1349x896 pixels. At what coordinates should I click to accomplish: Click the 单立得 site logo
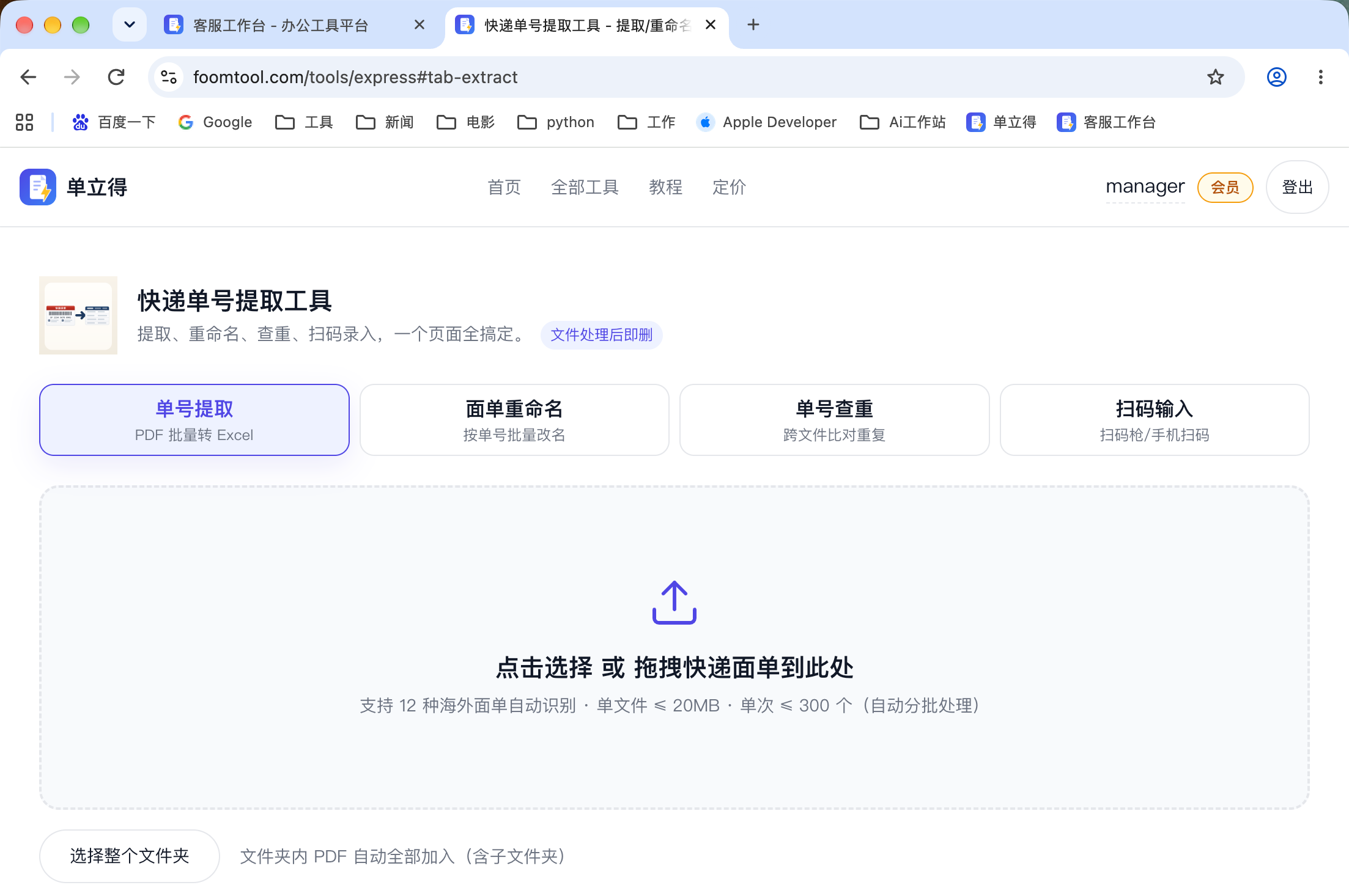[73, 187]
